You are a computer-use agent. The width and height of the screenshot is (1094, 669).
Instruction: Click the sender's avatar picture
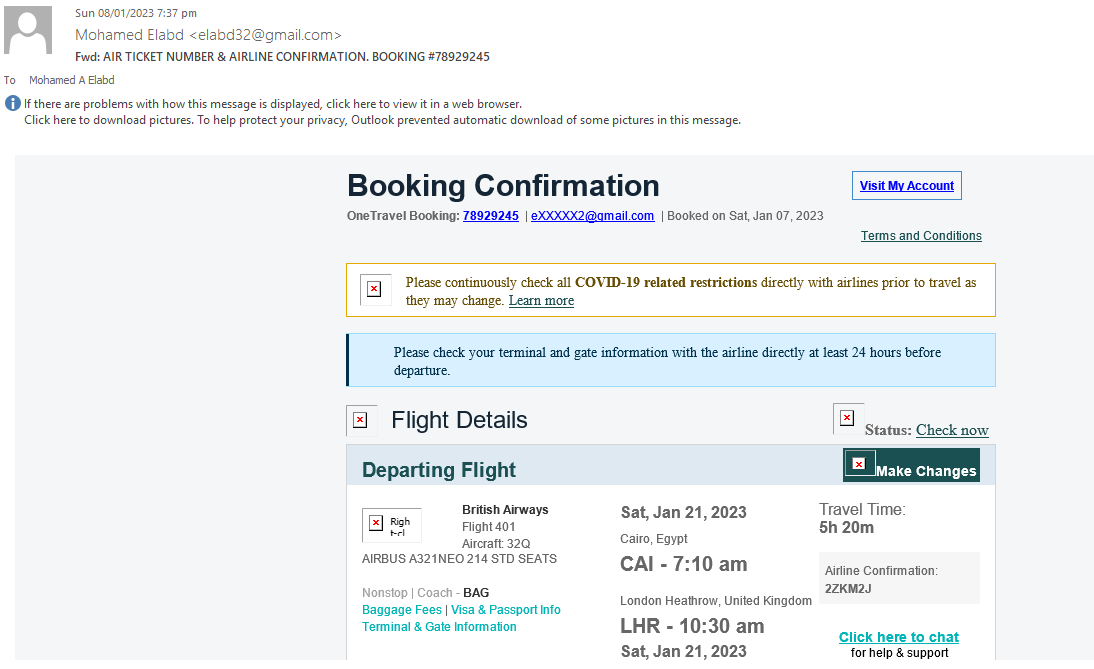click(x=27, y=29)
